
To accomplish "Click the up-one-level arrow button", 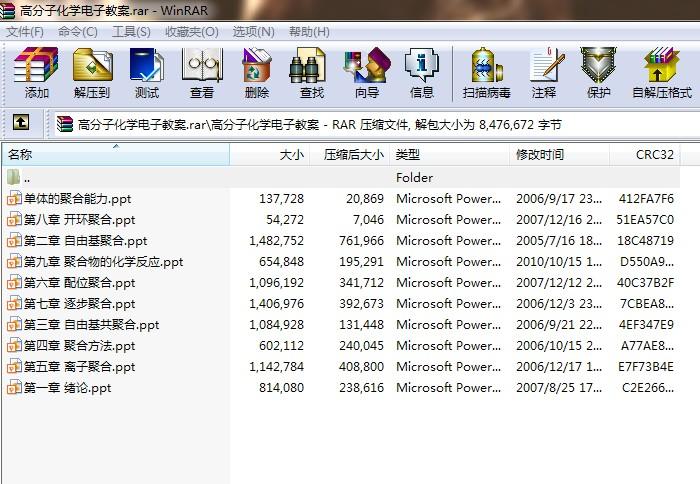I will click(21, 122).
